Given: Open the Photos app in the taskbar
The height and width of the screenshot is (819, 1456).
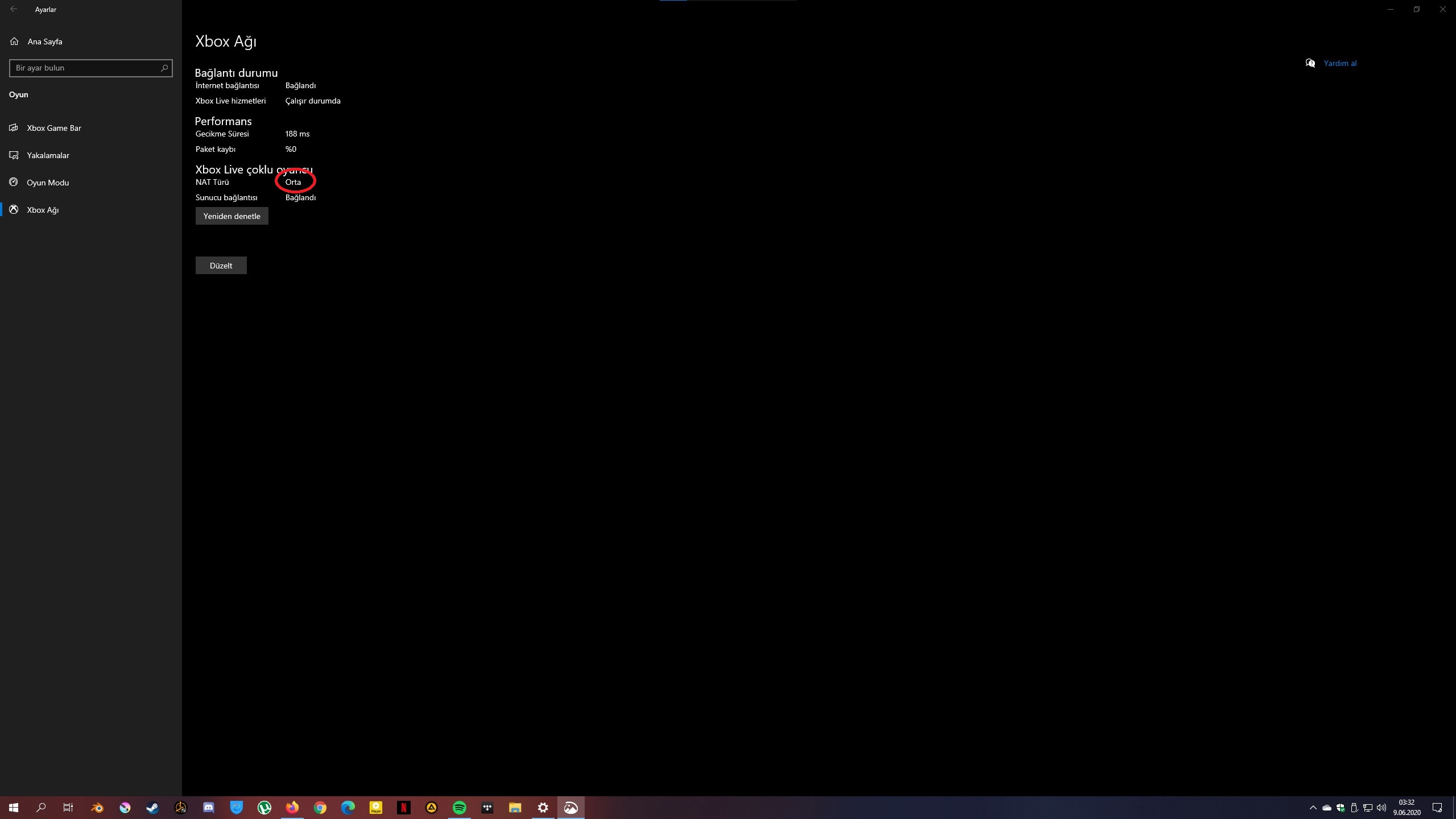Looking at the screenshot, I should (x=571, y=808).
